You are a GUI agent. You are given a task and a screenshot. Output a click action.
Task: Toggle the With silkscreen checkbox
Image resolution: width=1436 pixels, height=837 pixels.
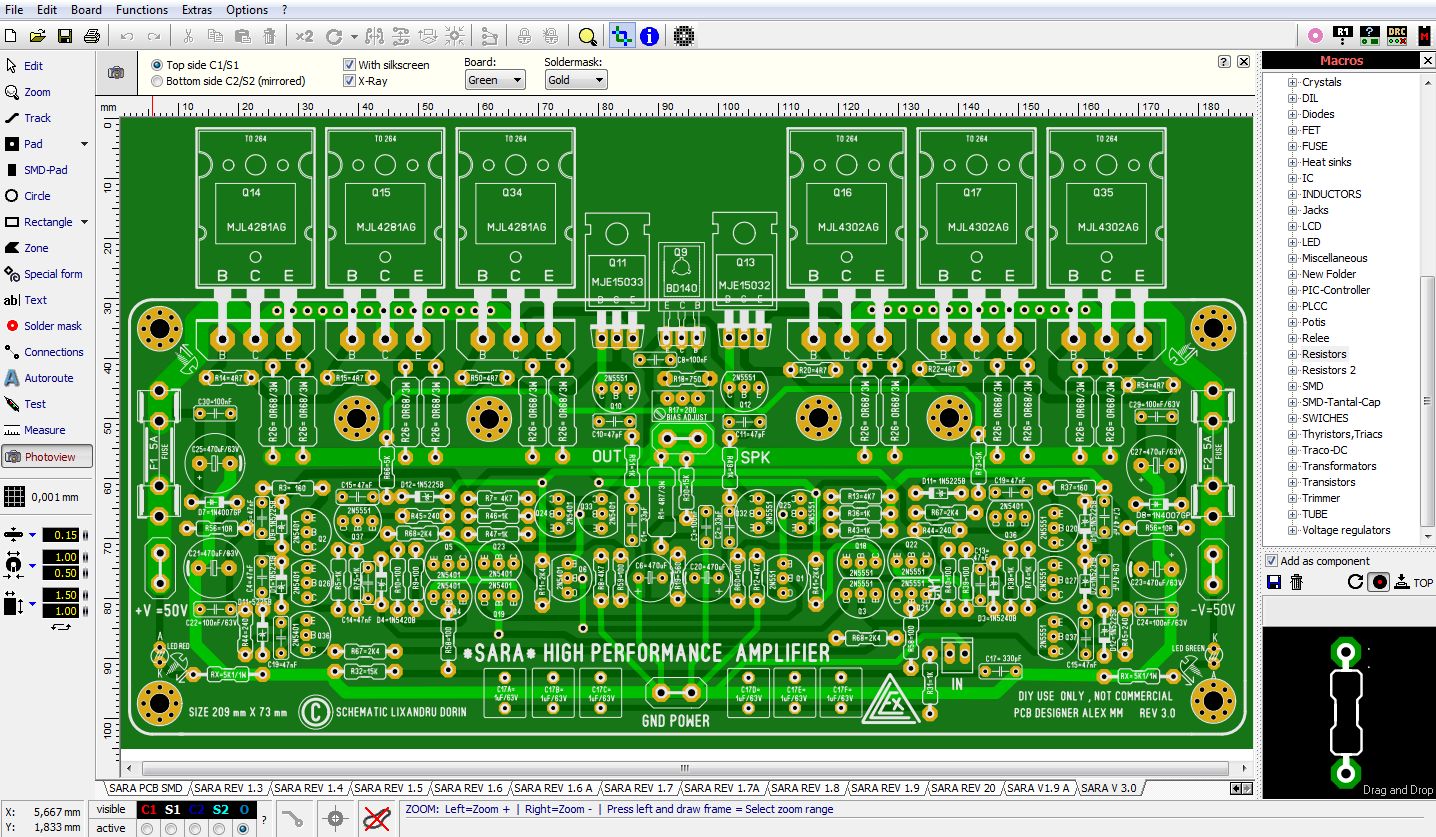tap(349, 65)
